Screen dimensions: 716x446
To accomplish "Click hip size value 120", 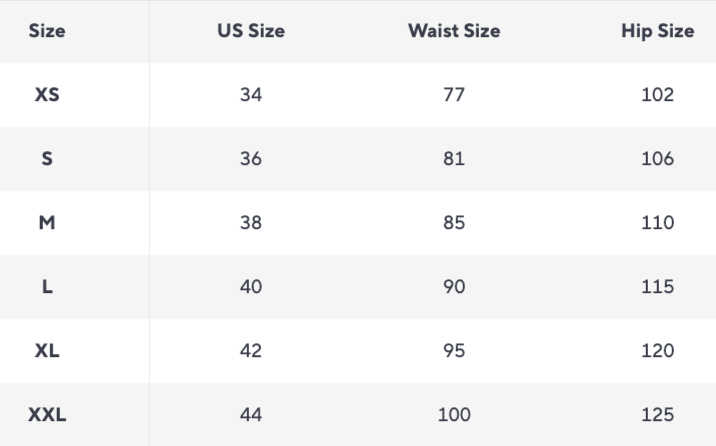I will tap(658, 351).
